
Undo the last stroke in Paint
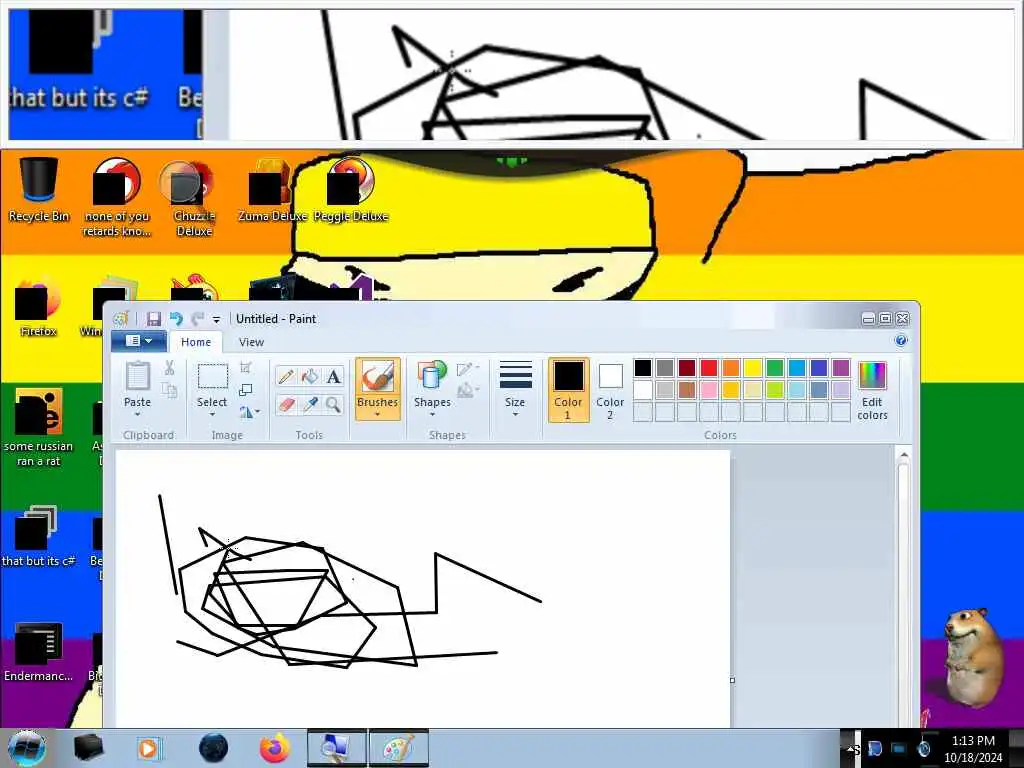(176, 319)
